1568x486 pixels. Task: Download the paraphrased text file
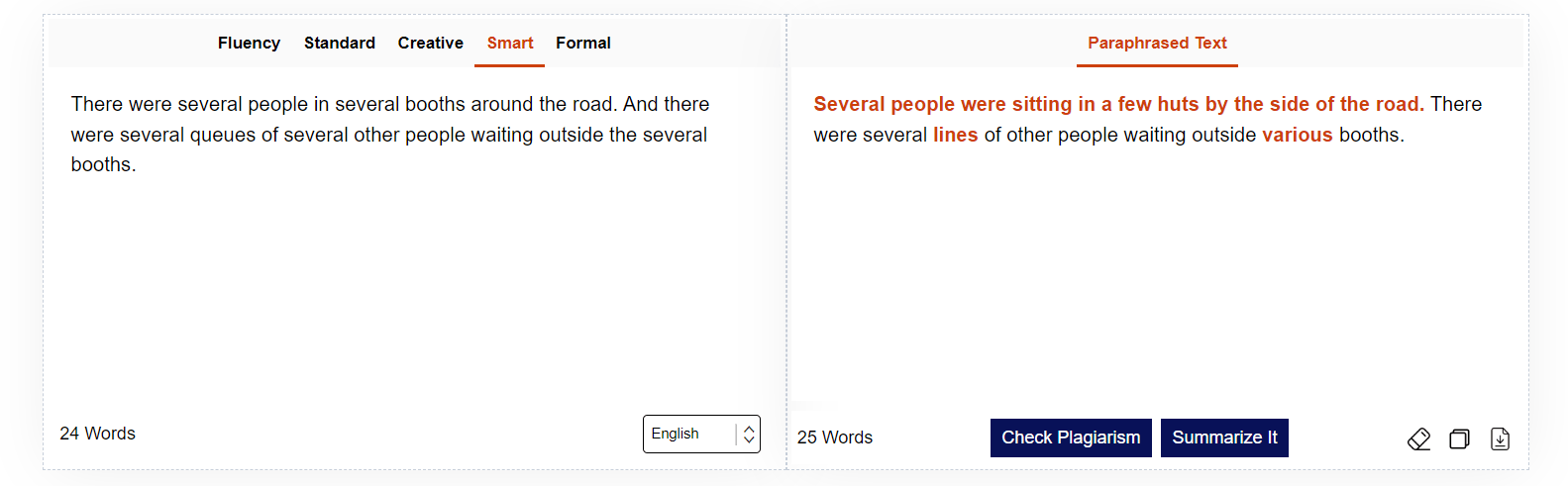tap(1500, 438)
